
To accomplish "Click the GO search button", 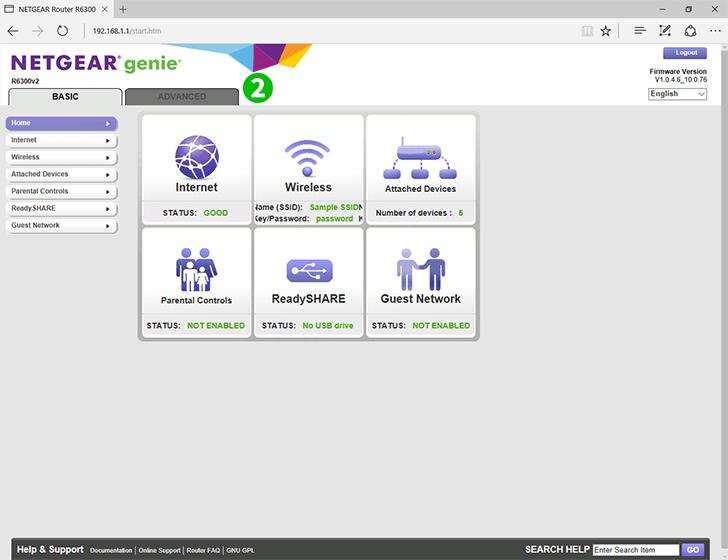I will 693,550.
